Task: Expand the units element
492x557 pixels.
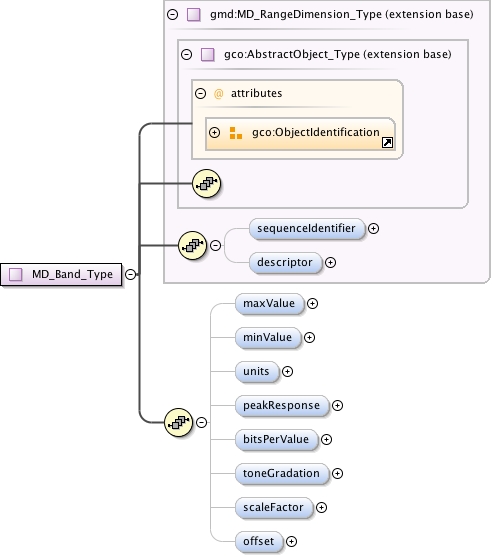Action: tap(287, 372)
